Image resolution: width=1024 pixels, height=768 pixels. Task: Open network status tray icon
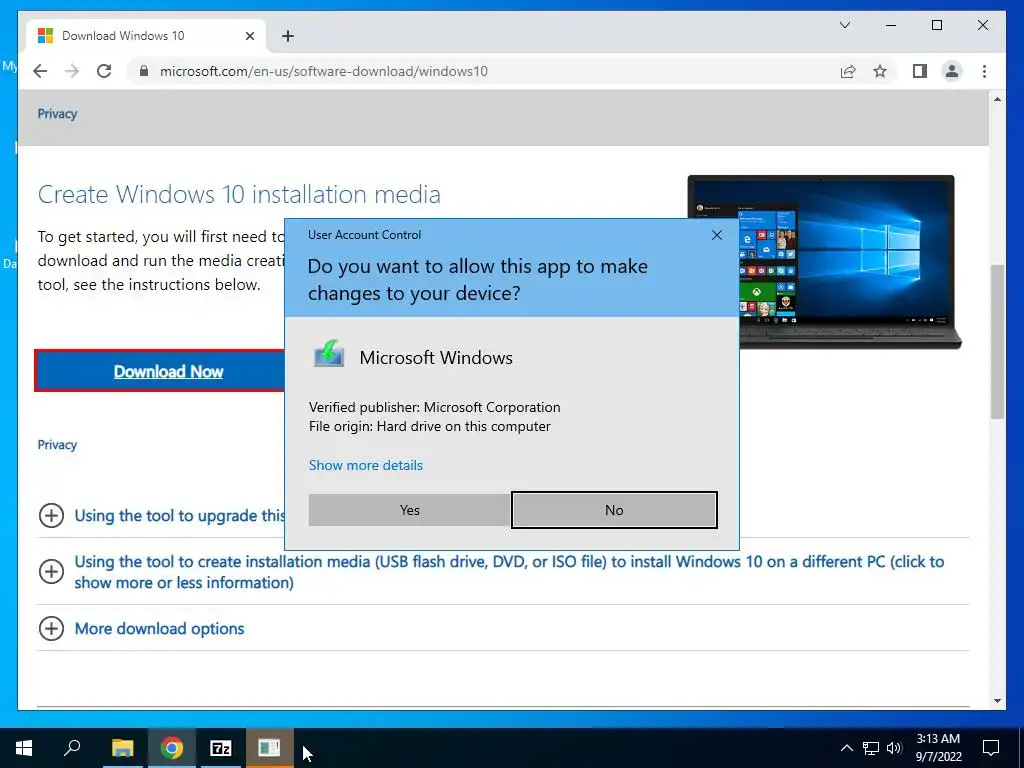tap(871, 748)
